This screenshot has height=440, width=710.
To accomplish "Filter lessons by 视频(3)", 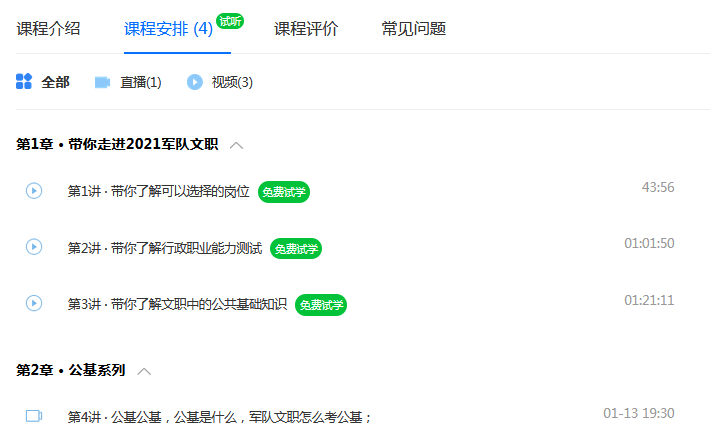I will 232,82.
